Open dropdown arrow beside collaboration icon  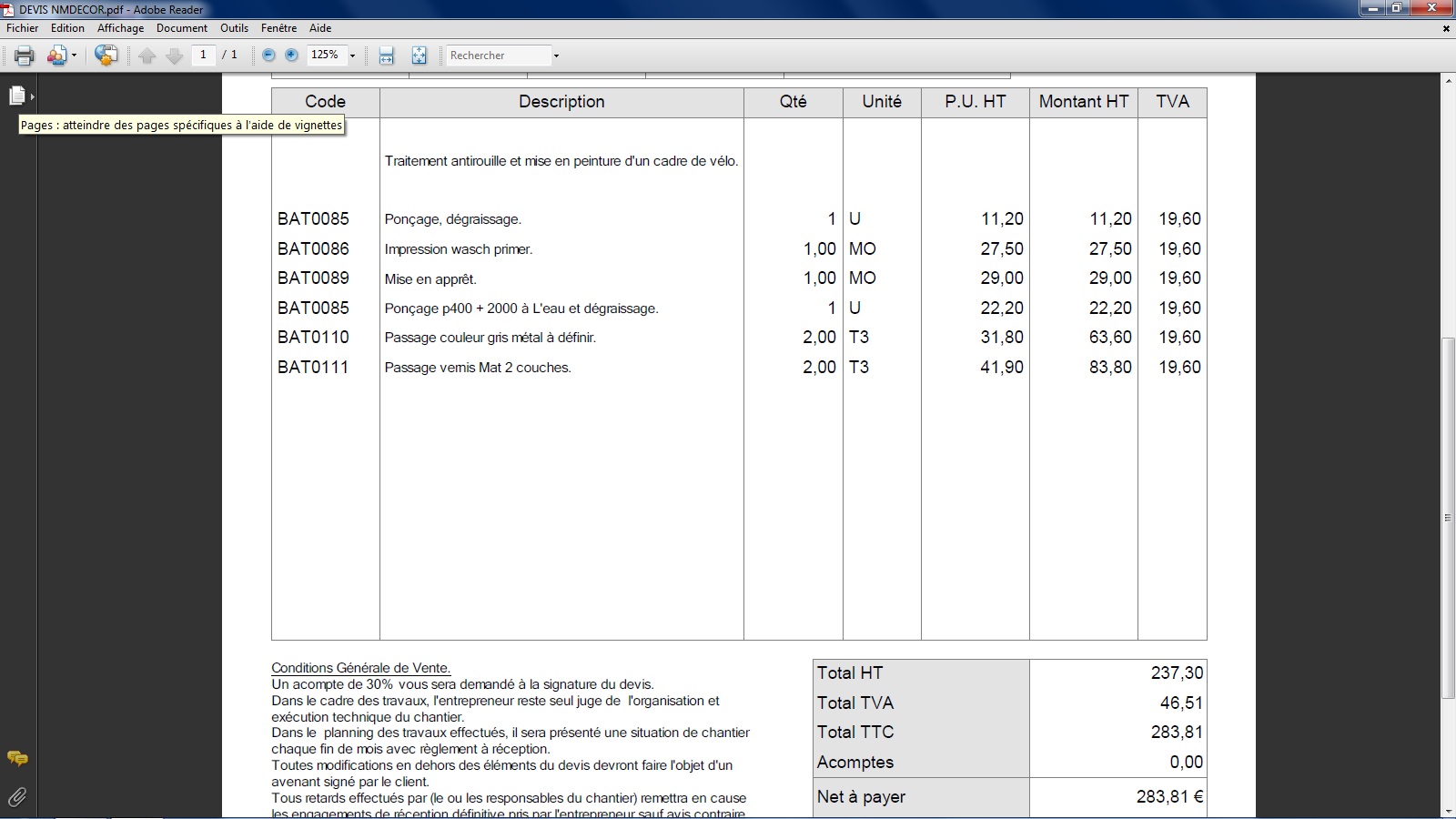(75, 56)
